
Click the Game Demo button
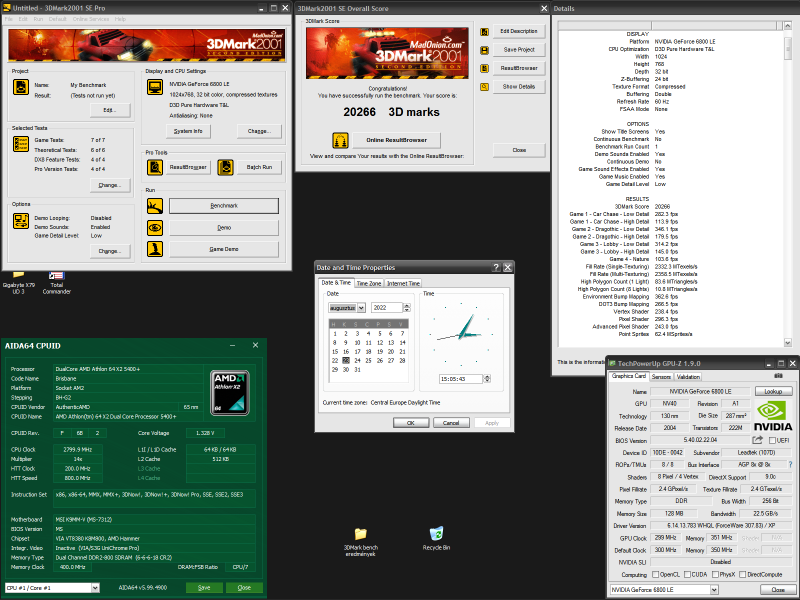pos(224,249)
